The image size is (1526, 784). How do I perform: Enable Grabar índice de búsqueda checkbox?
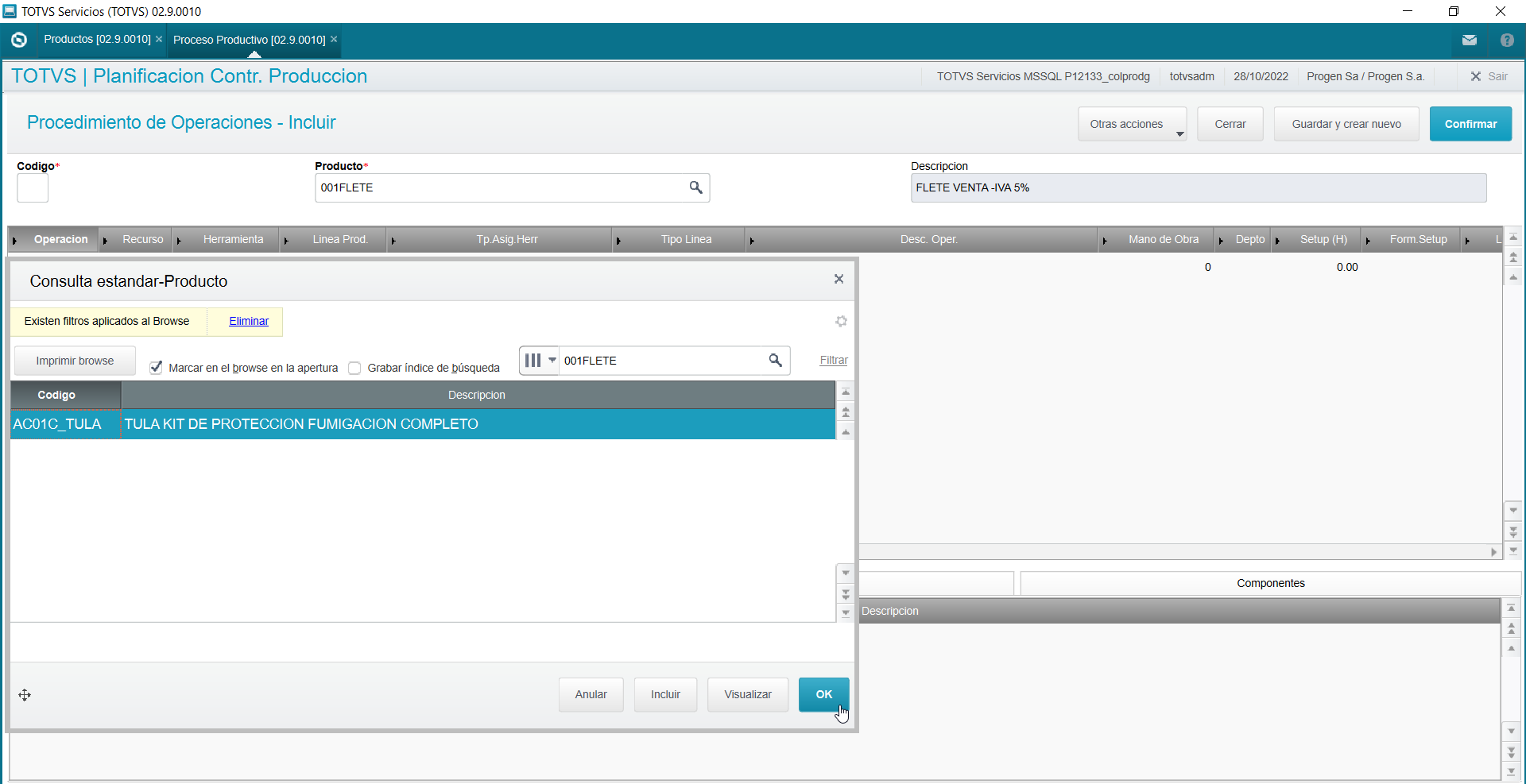(354, 368)
